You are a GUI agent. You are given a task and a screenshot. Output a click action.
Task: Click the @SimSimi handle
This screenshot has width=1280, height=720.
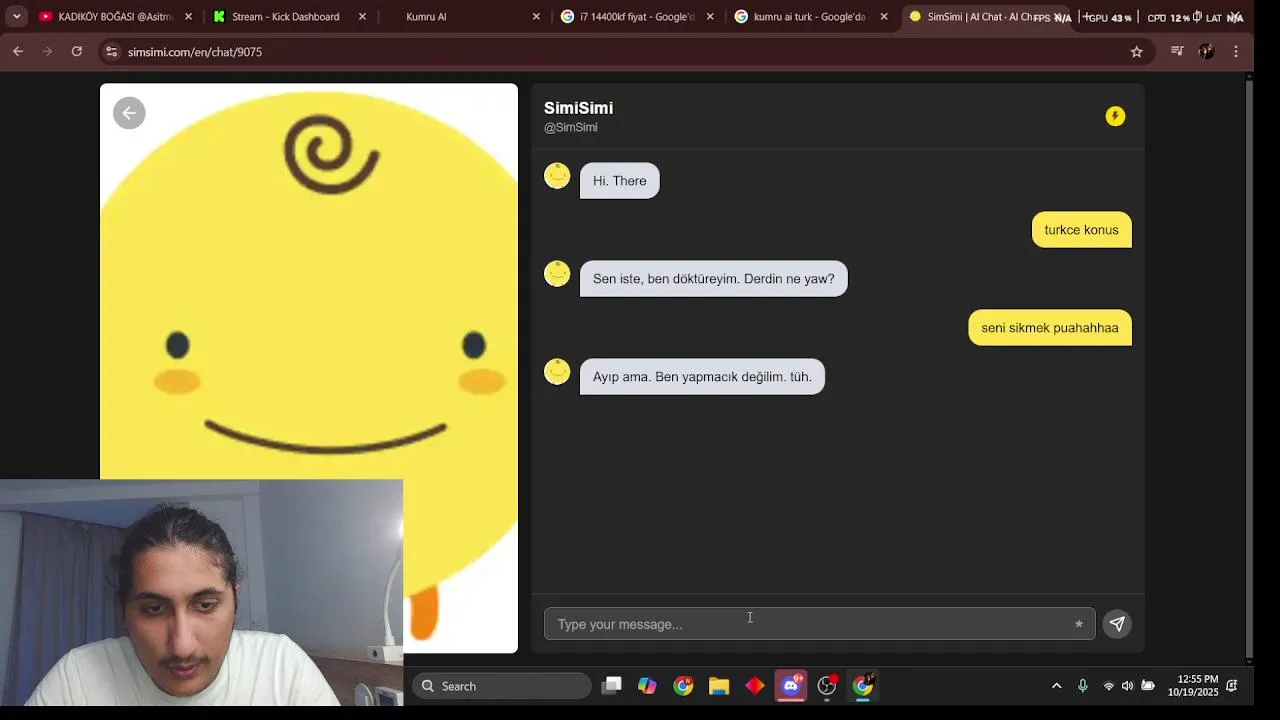(571, 127)
